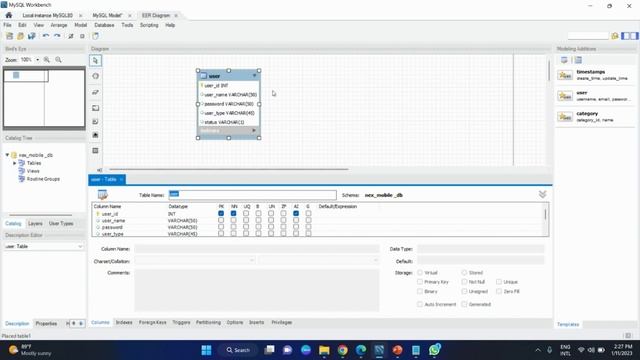This screenshot has width=640, height=360.
Task: Check NN for user_name column
Action: (233, 220)
